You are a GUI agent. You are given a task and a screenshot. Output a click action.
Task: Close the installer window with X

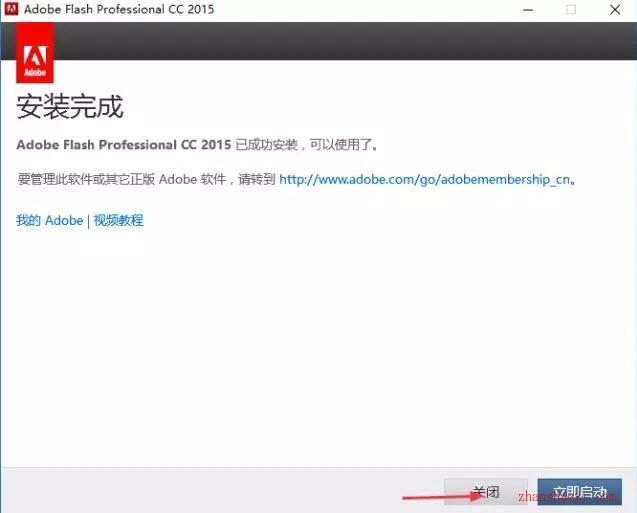615,10
